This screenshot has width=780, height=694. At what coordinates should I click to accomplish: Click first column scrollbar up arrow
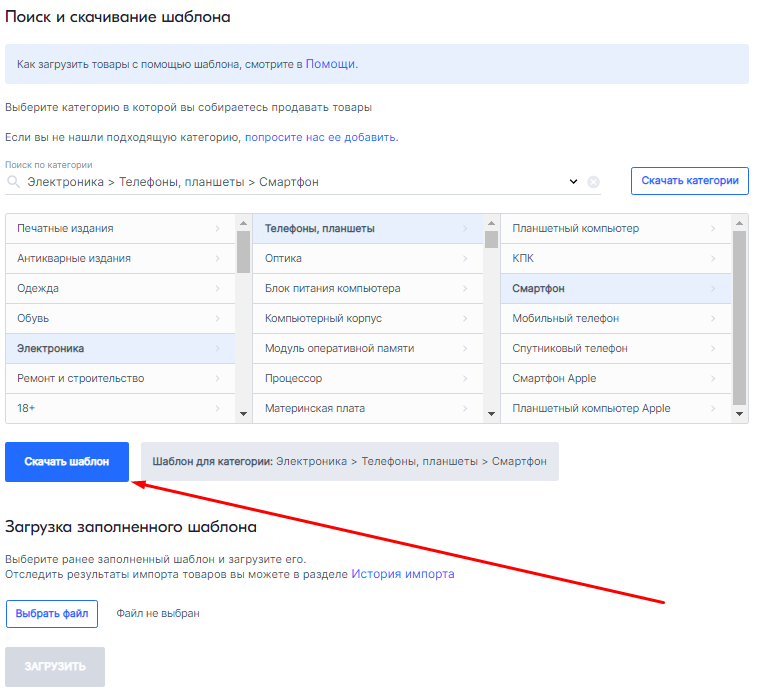(243, 223)
